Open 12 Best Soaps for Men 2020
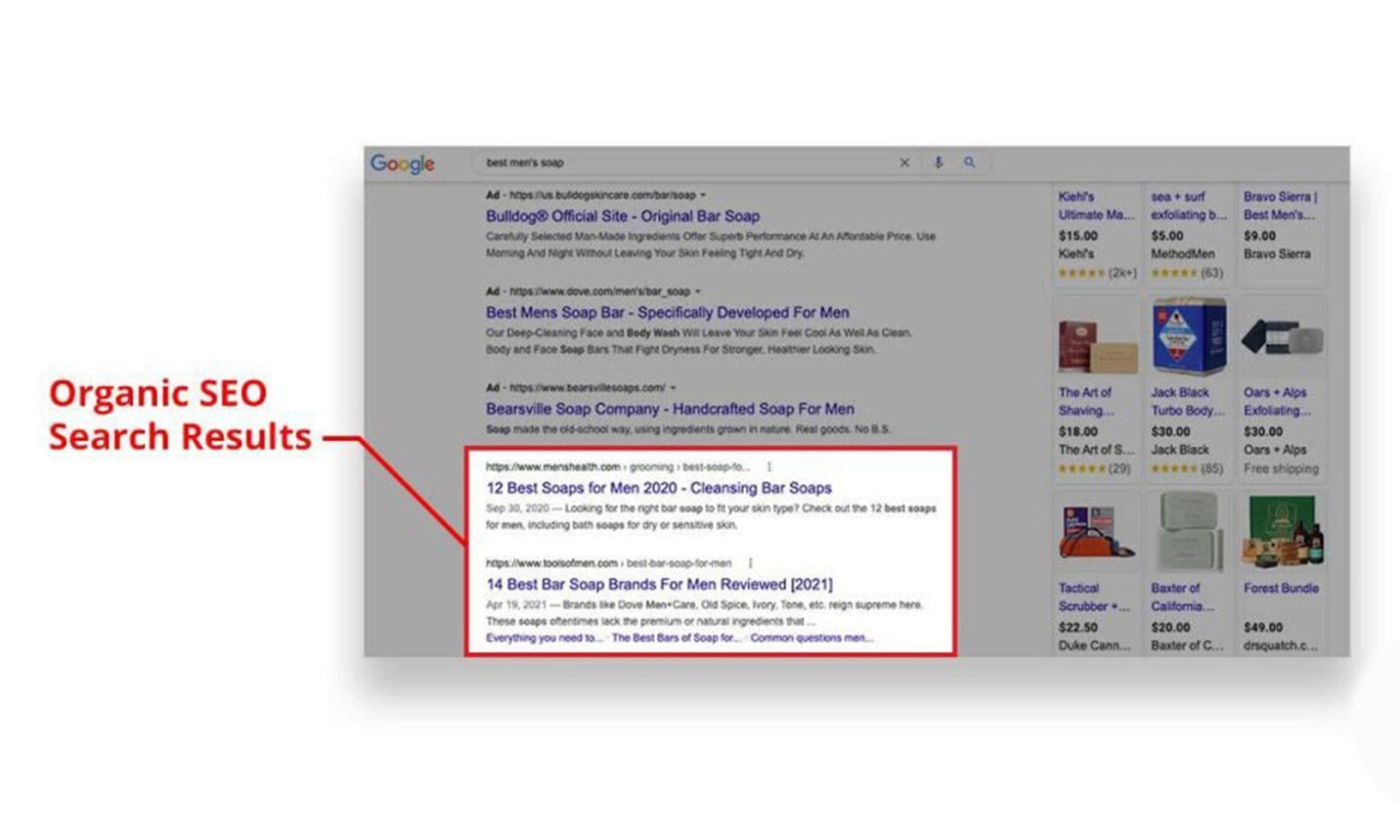The width and height of the screenshot is (1400, 840). coord(659,488)
